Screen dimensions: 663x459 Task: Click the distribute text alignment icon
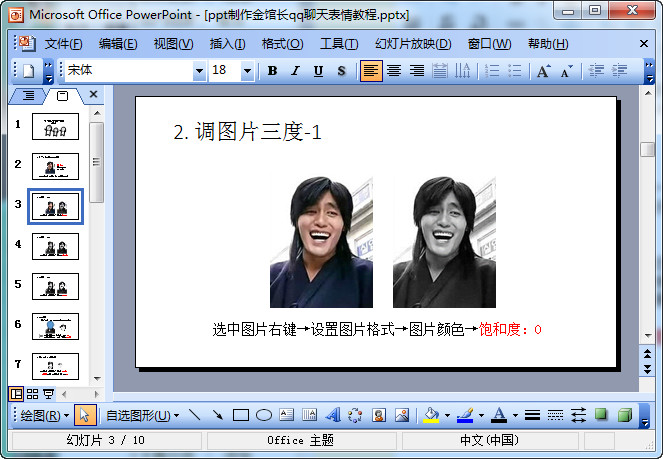tap(440, 71)
